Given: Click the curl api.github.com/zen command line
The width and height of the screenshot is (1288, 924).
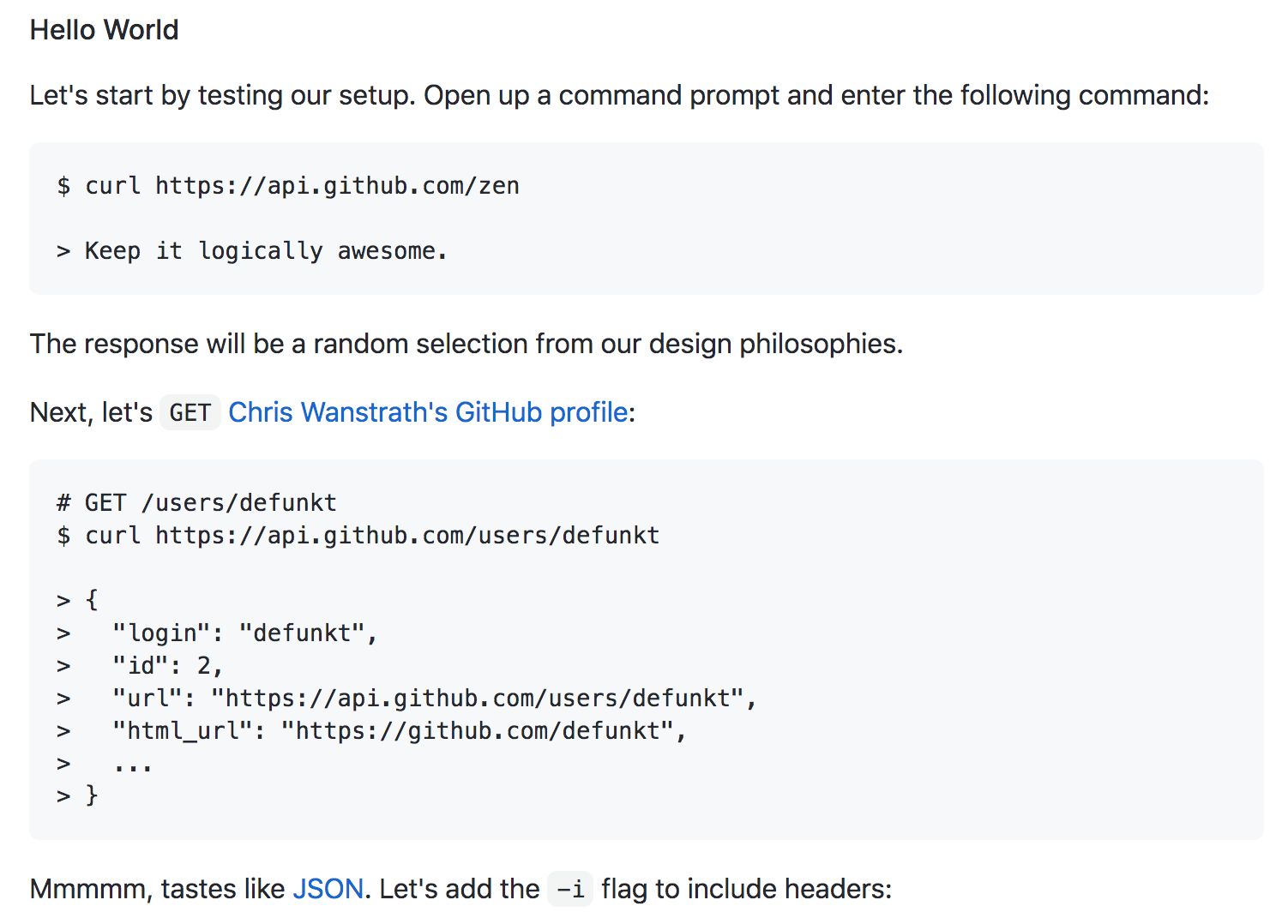Looking at the screenshot, I should pyautogui.click(x=288, y=186).
